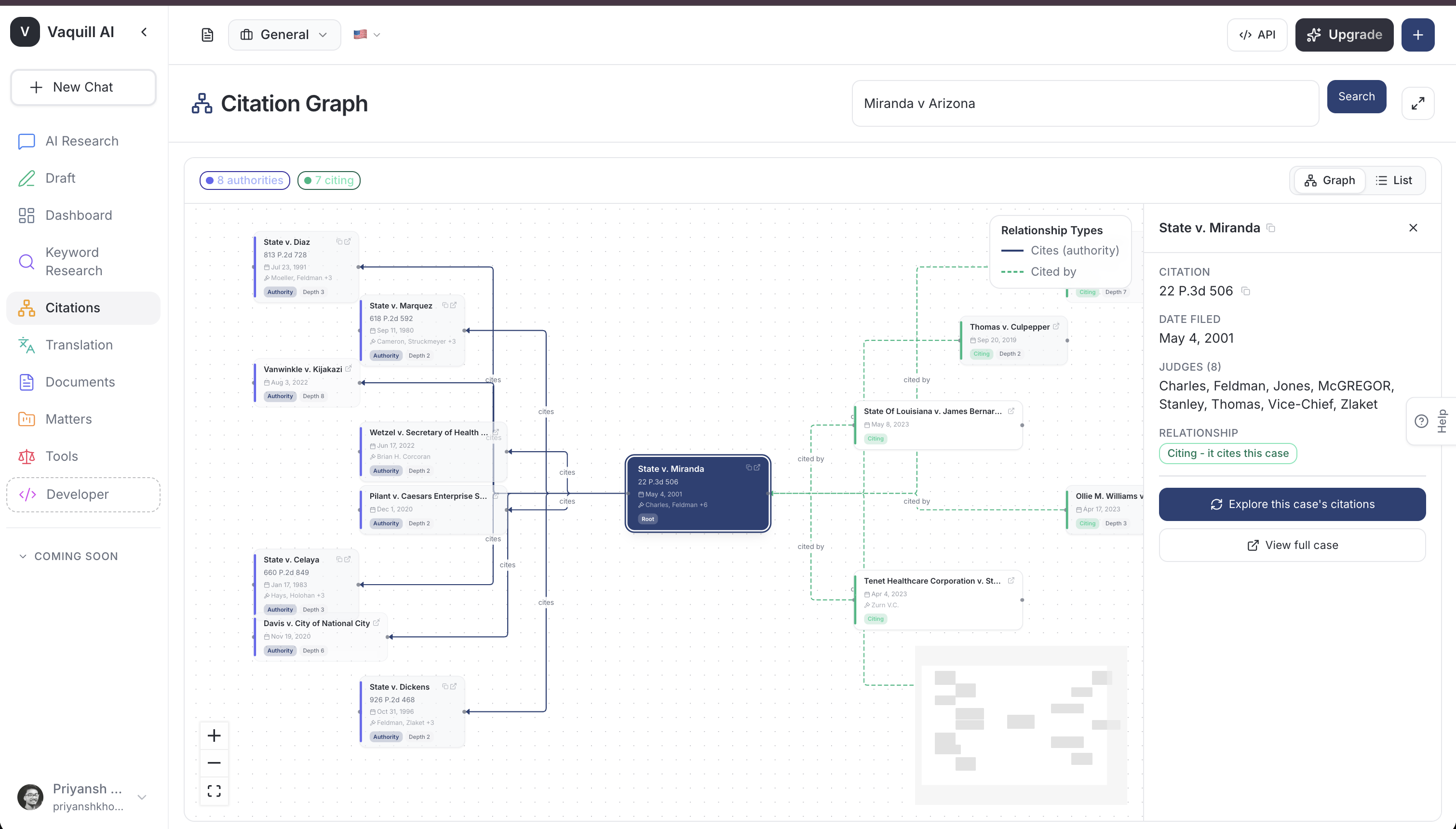
Task: Expand citation graph to fullscreen
Action: [1417, 103]
